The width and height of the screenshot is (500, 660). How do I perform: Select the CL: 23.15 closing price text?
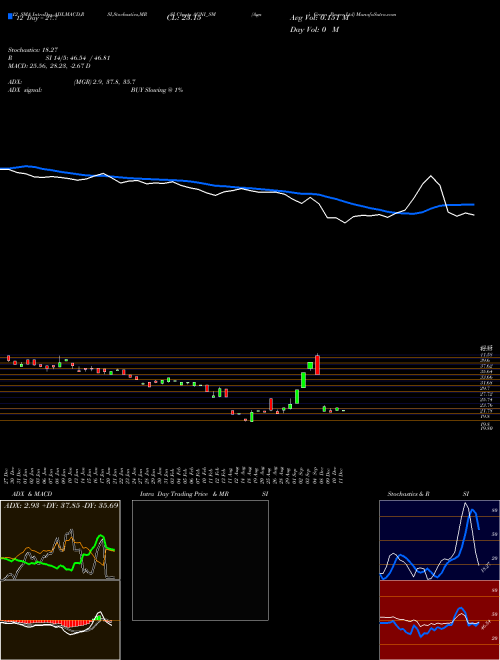[x=184, y=18]
